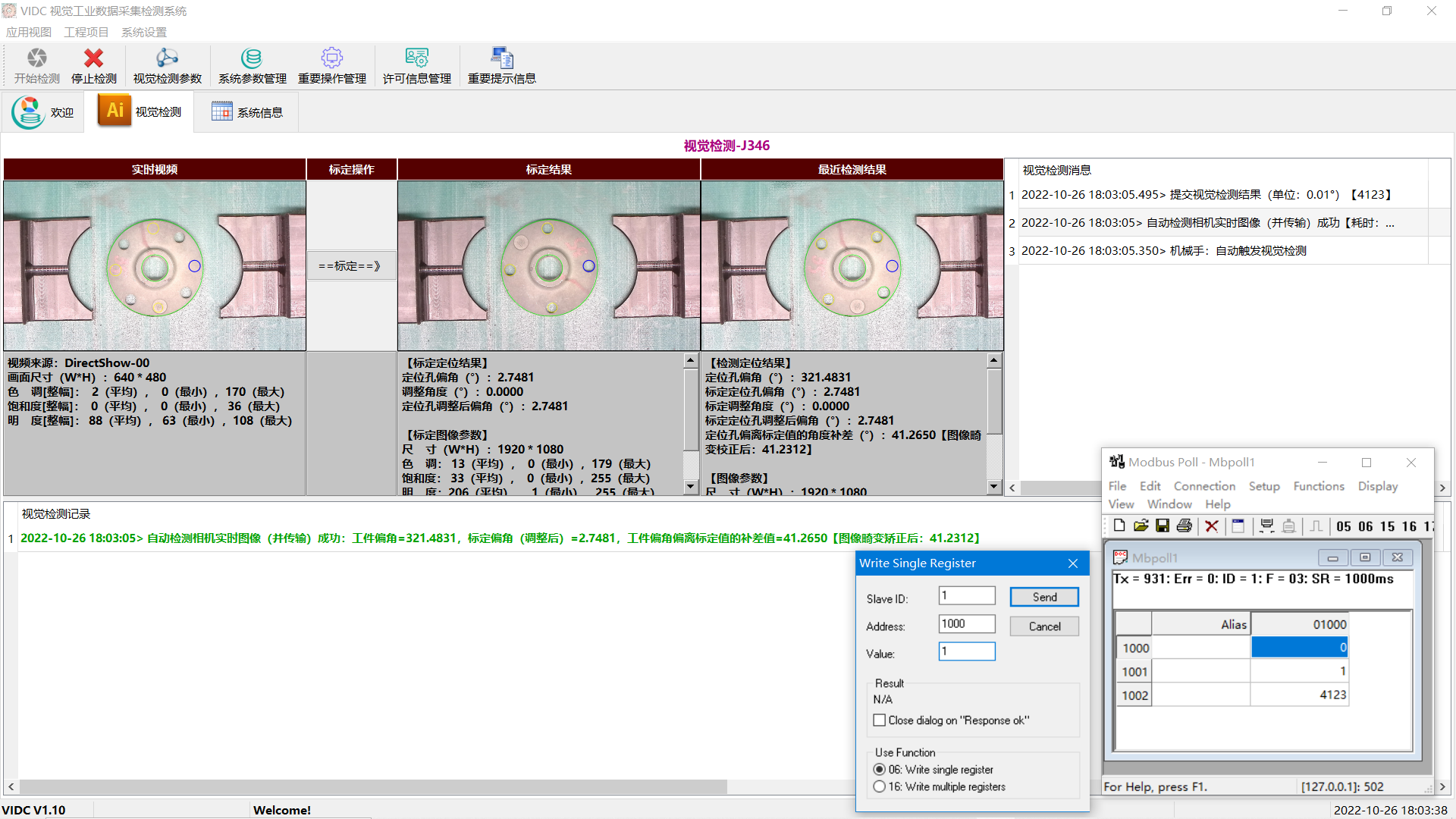Select 06: Write single register radio
Image resolution: width=1456 pixels, height=819 pixels.
[880, 770]
